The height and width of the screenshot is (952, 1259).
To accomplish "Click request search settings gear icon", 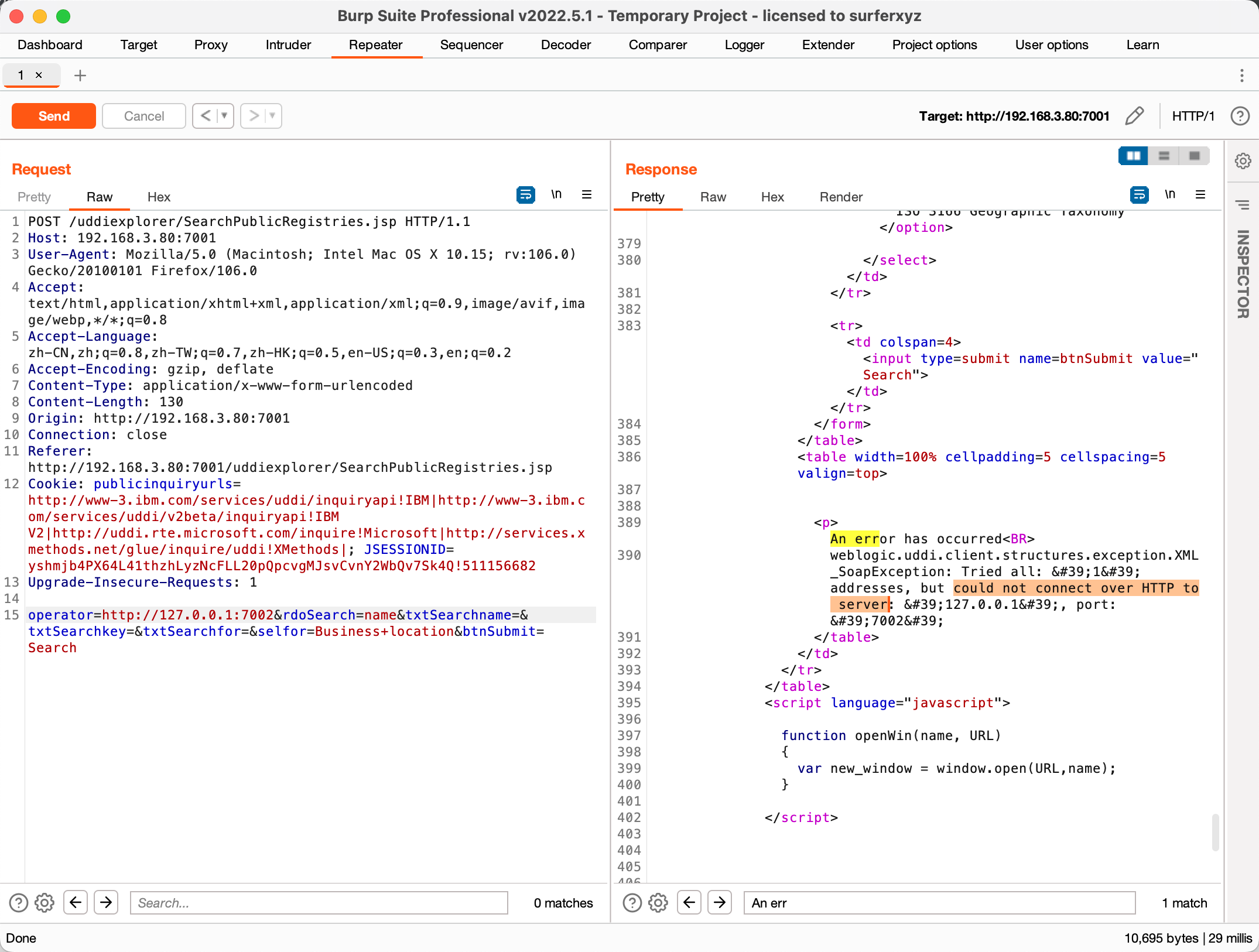I will pyautogui.click(x=45, y=903).
